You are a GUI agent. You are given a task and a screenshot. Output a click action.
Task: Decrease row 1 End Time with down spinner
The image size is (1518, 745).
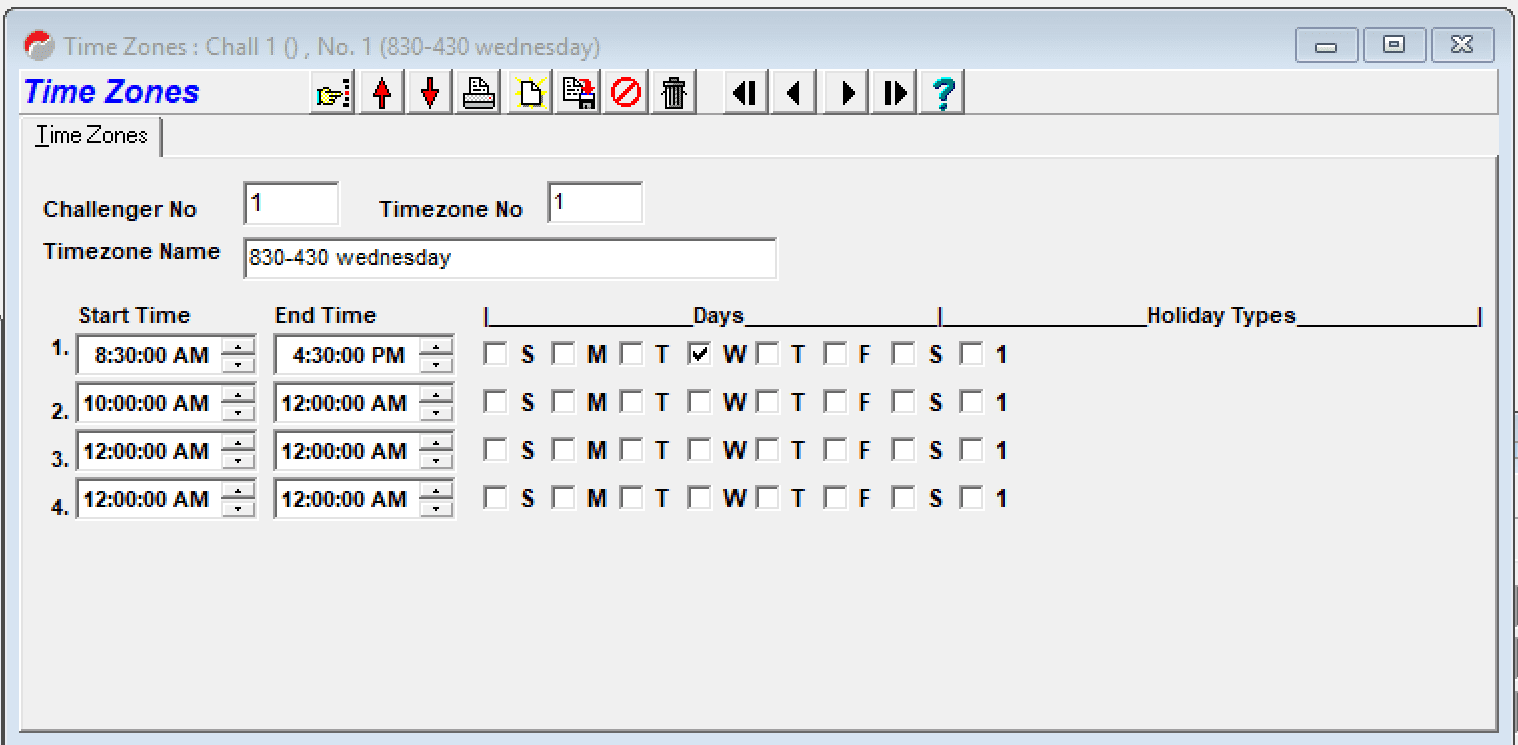click(x=436, y=363)
